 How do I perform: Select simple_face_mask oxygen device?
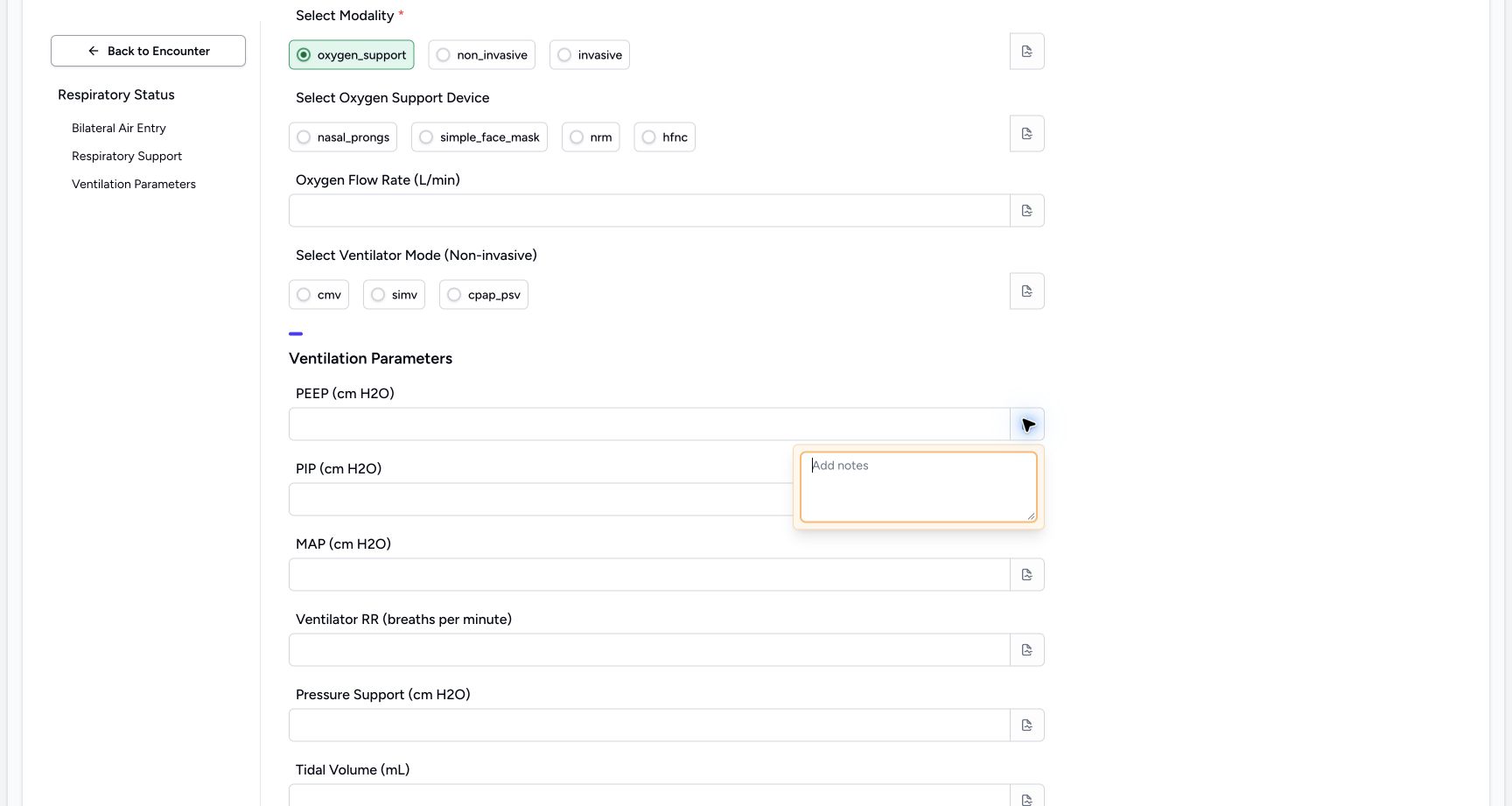[x=479, y=137]
